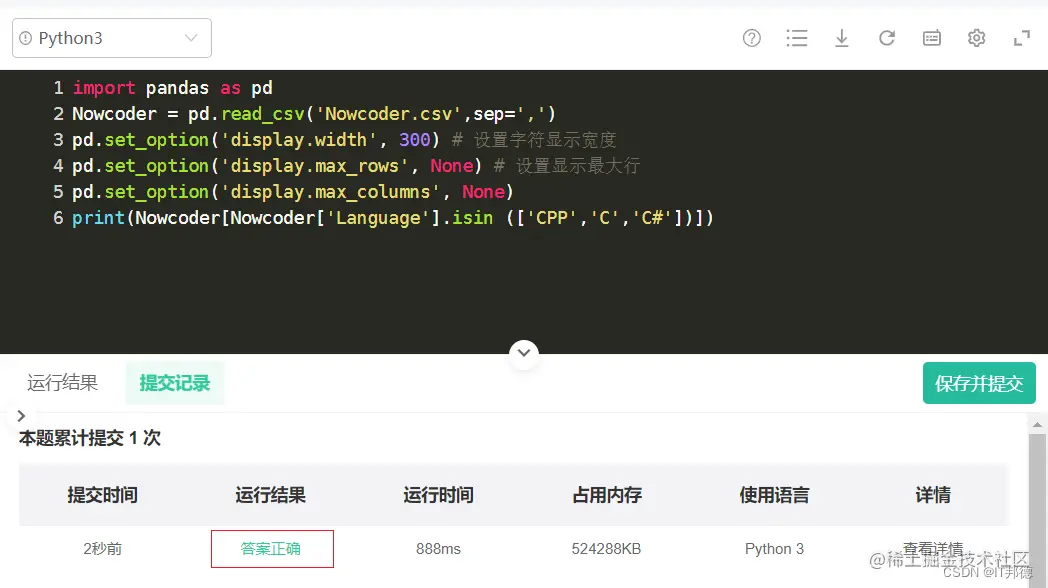This screenshot has height=588, width=1048.
Task: Open the problem list icon
Action: tap(797, 38)
